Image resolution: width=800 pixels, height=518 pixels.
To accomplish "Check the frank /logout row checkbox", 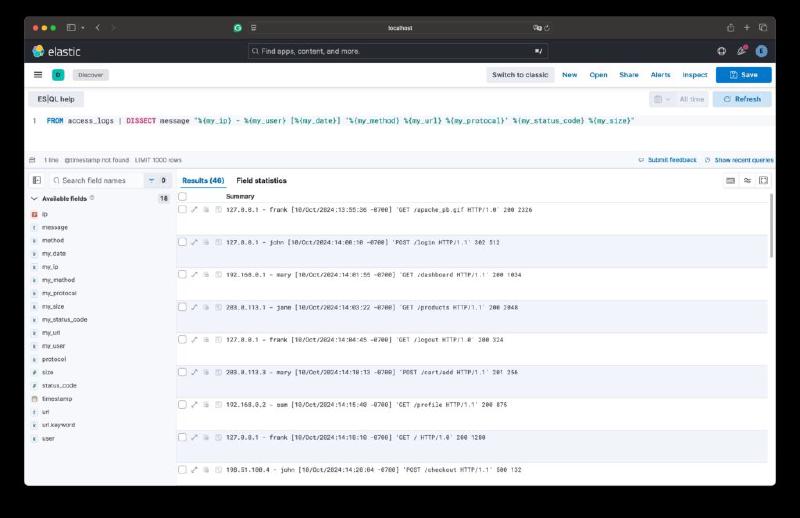I will click(182, 339).
